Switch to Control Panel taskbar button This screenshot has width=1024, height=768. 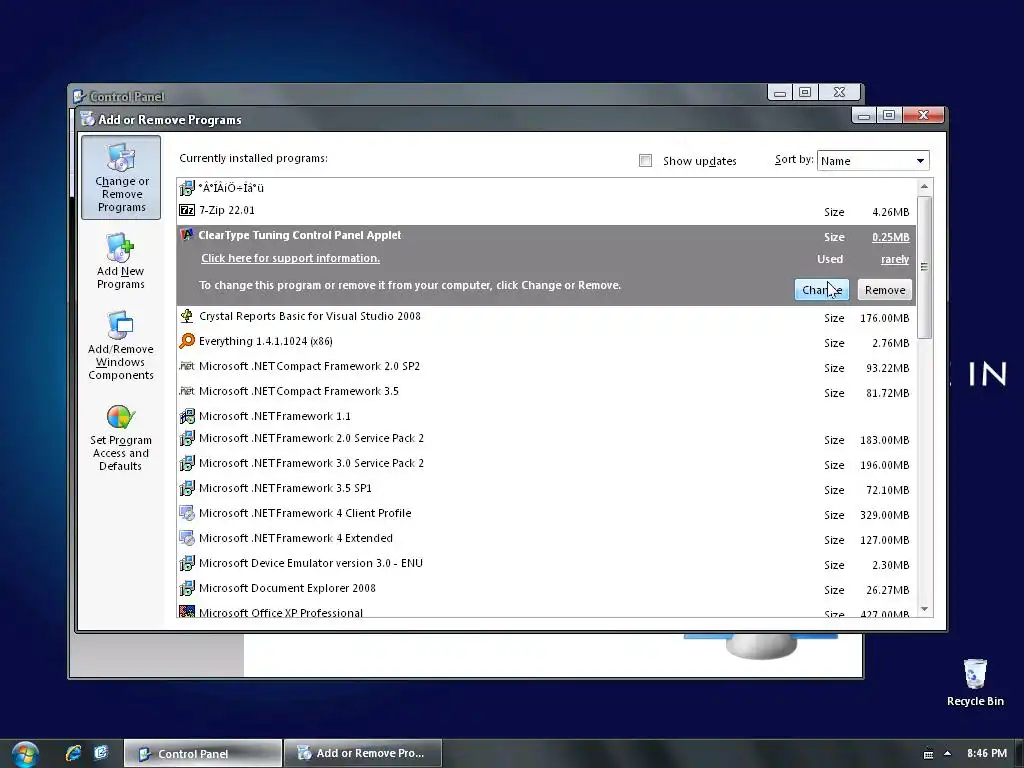click(203, 754)
